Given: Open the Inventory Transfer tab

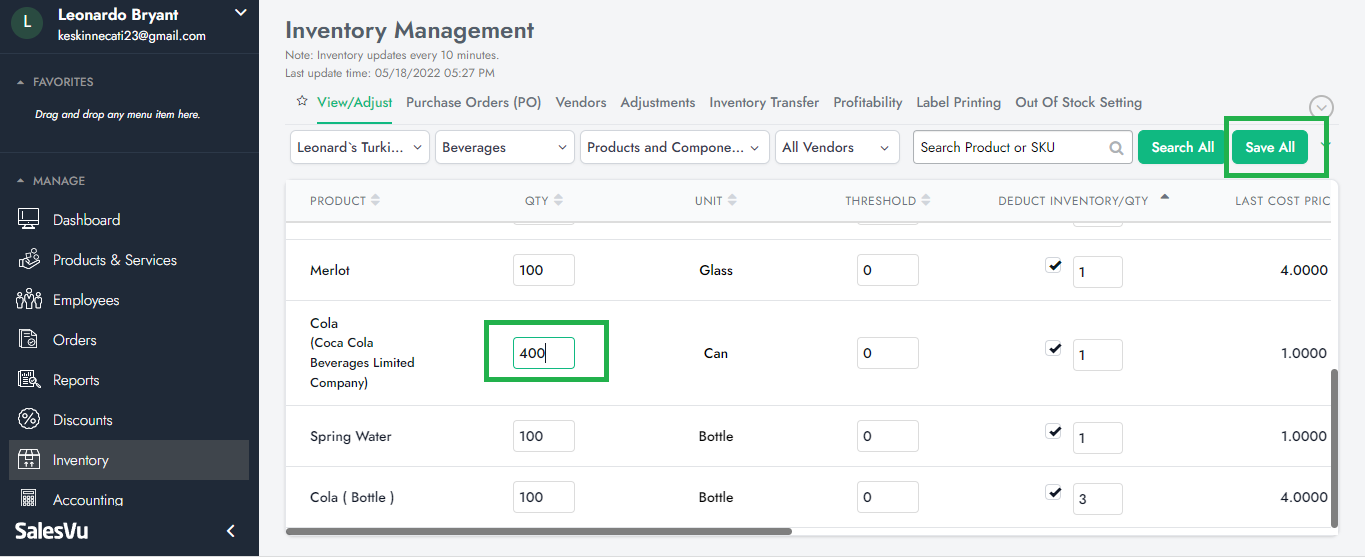Looking at the screenshot, I should click(764, 102).
